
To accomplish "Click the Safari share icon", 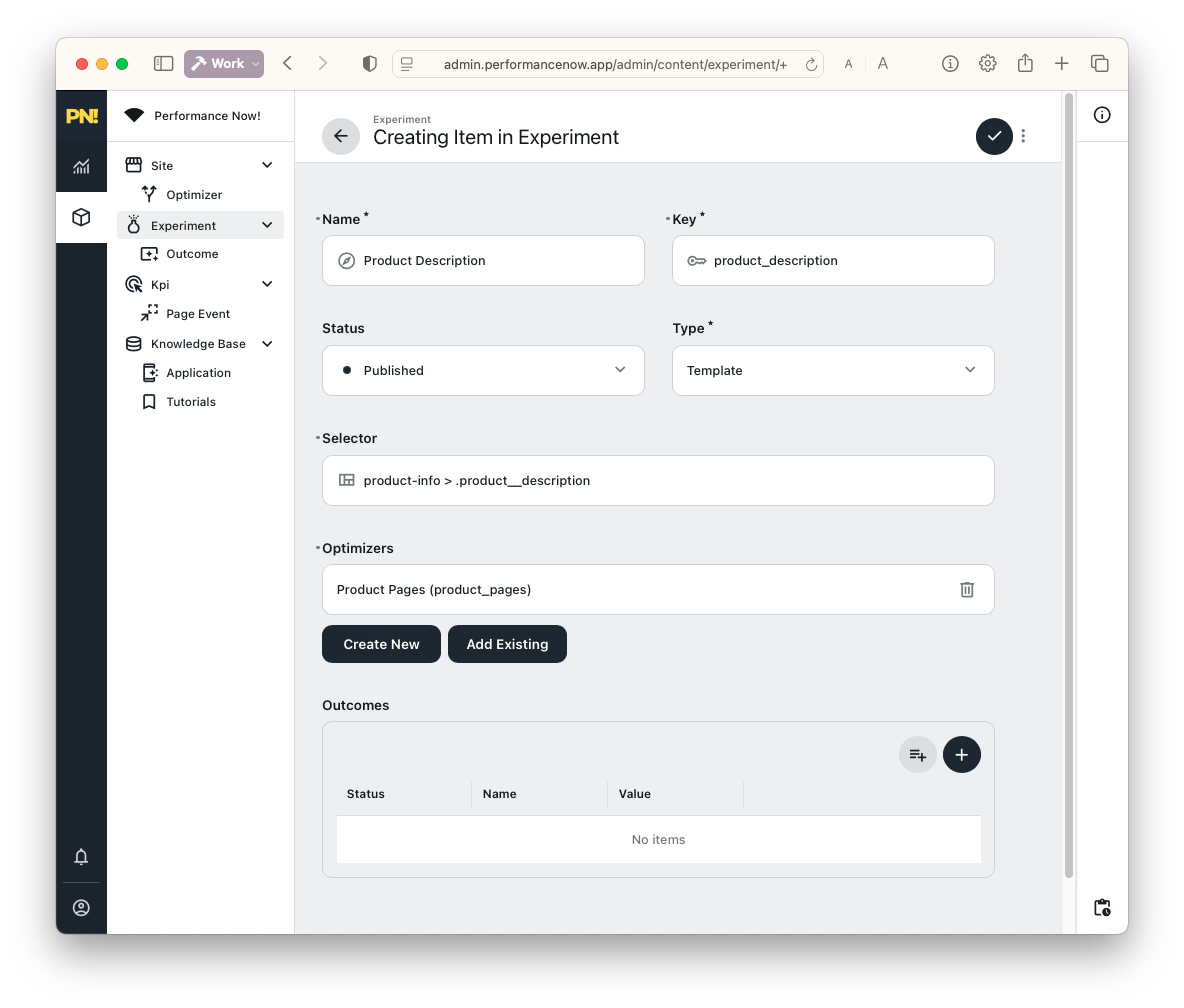I will pyautogui.click(x=1025, y=63).
